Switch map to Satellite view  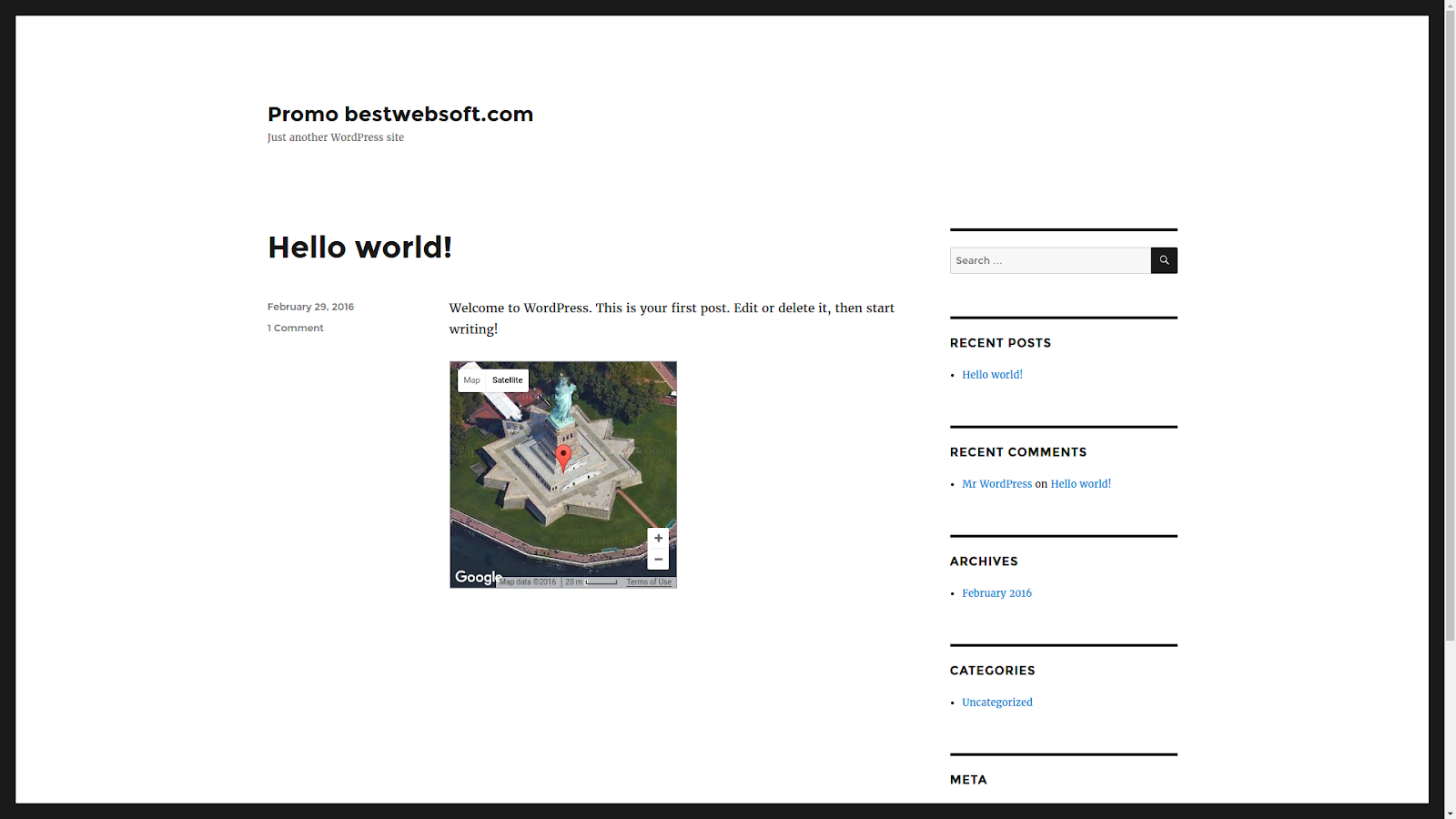coord(508,380)
